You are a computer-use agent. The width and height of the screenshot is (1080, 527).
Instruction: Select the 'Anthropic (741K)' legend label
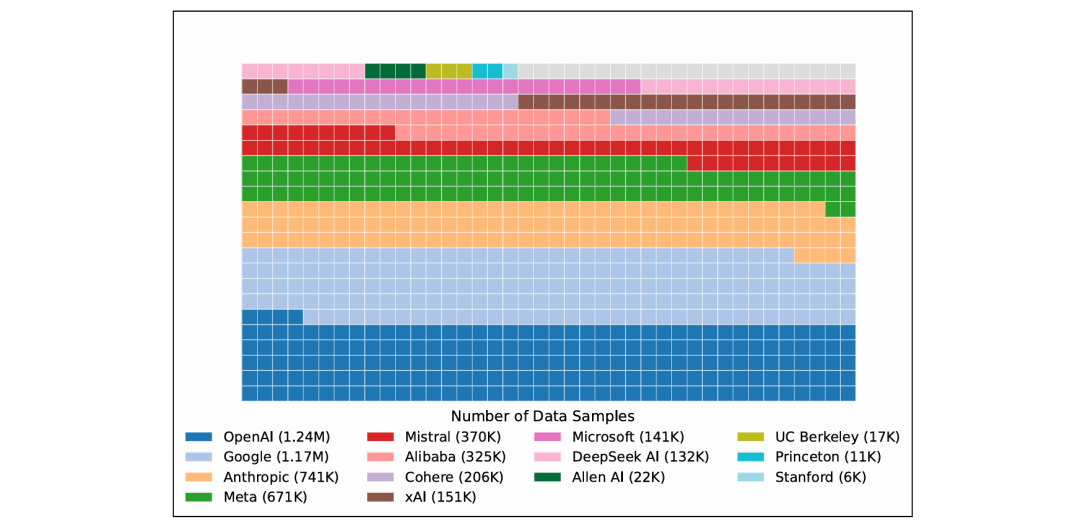coord(282,476)
